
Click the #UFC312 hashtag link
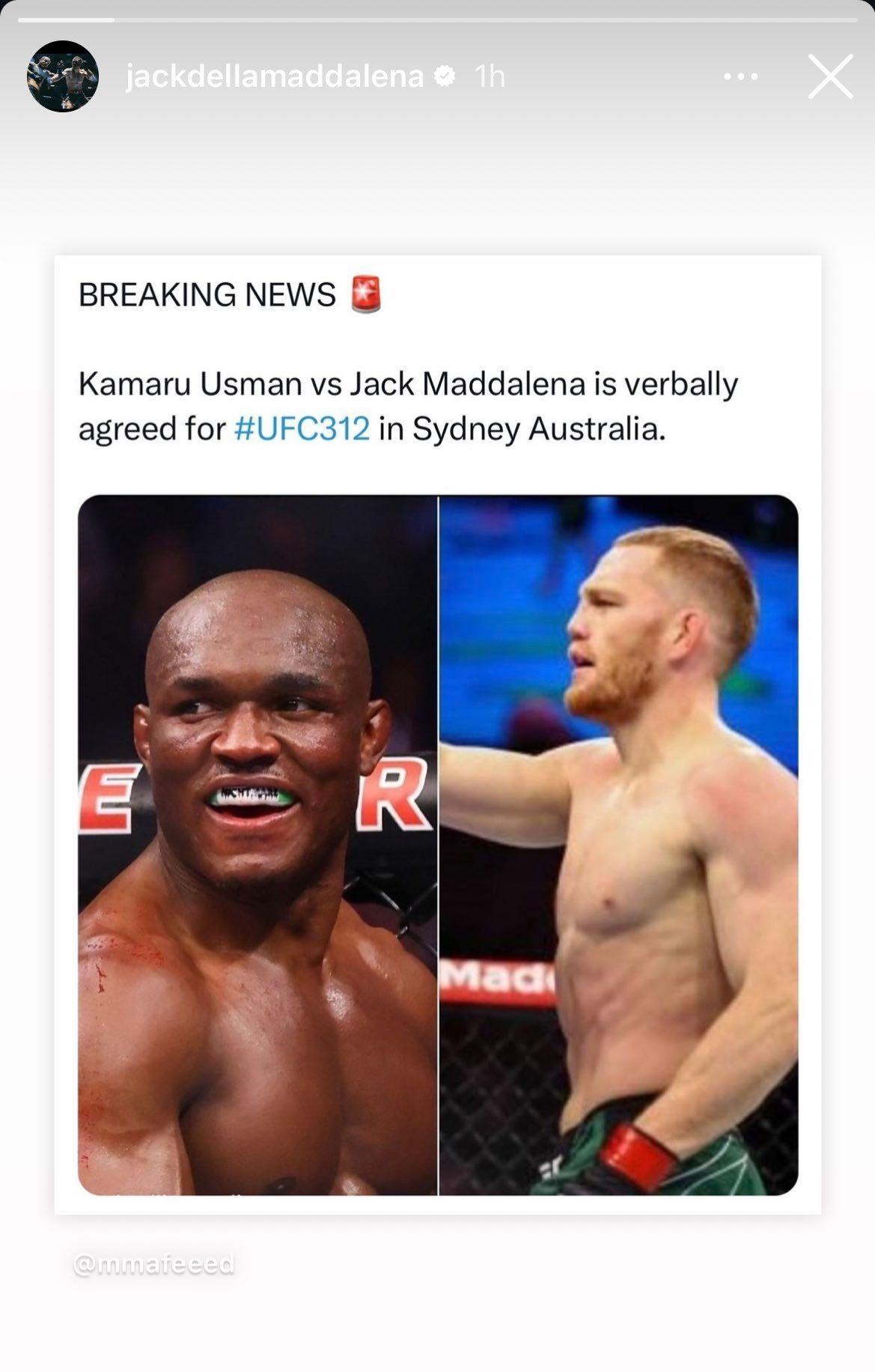click(x=302, y=429)
